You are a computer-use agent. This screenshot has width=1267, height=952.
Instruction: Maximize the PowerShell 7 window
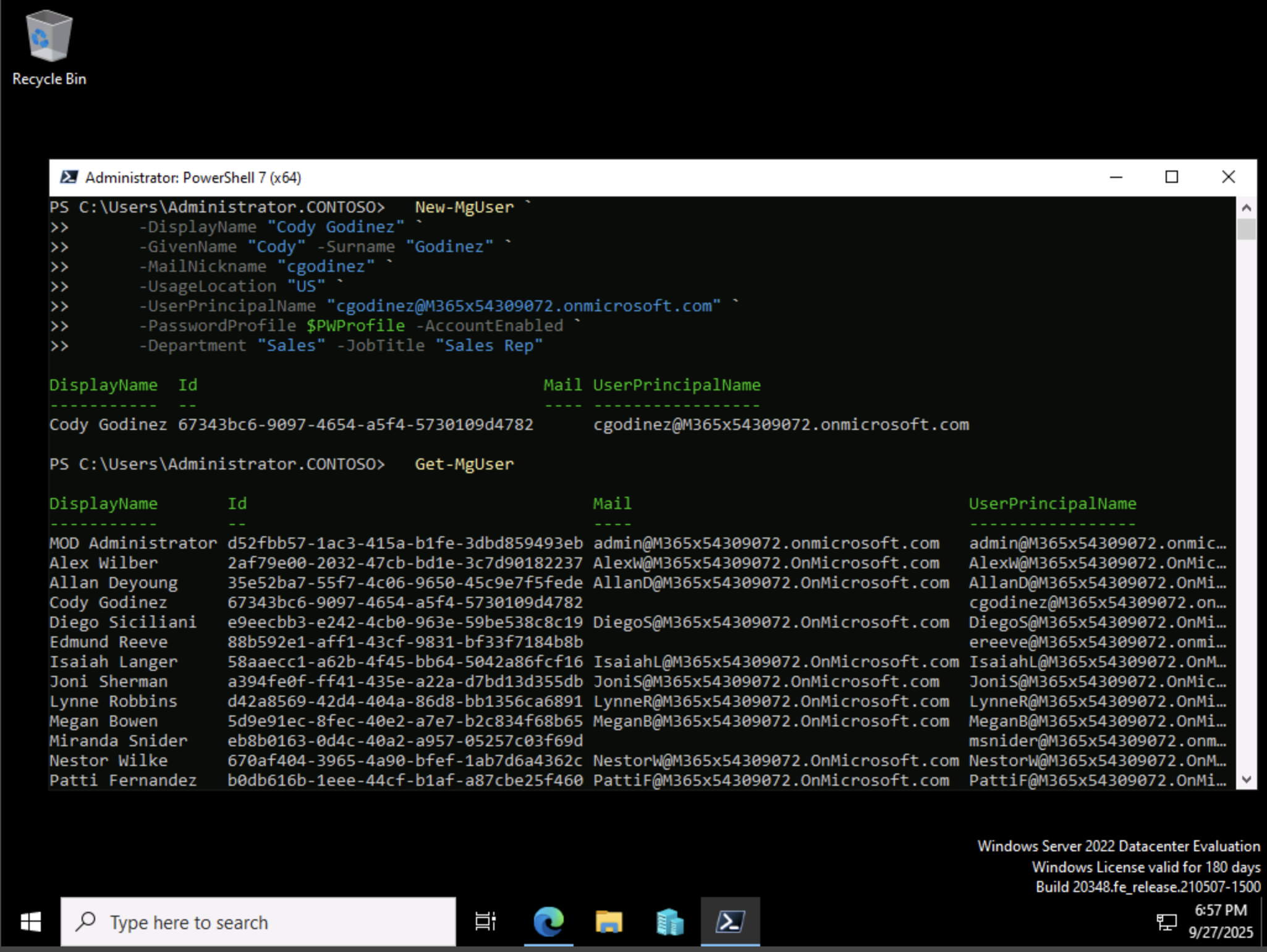click(x=1172, y=177)
